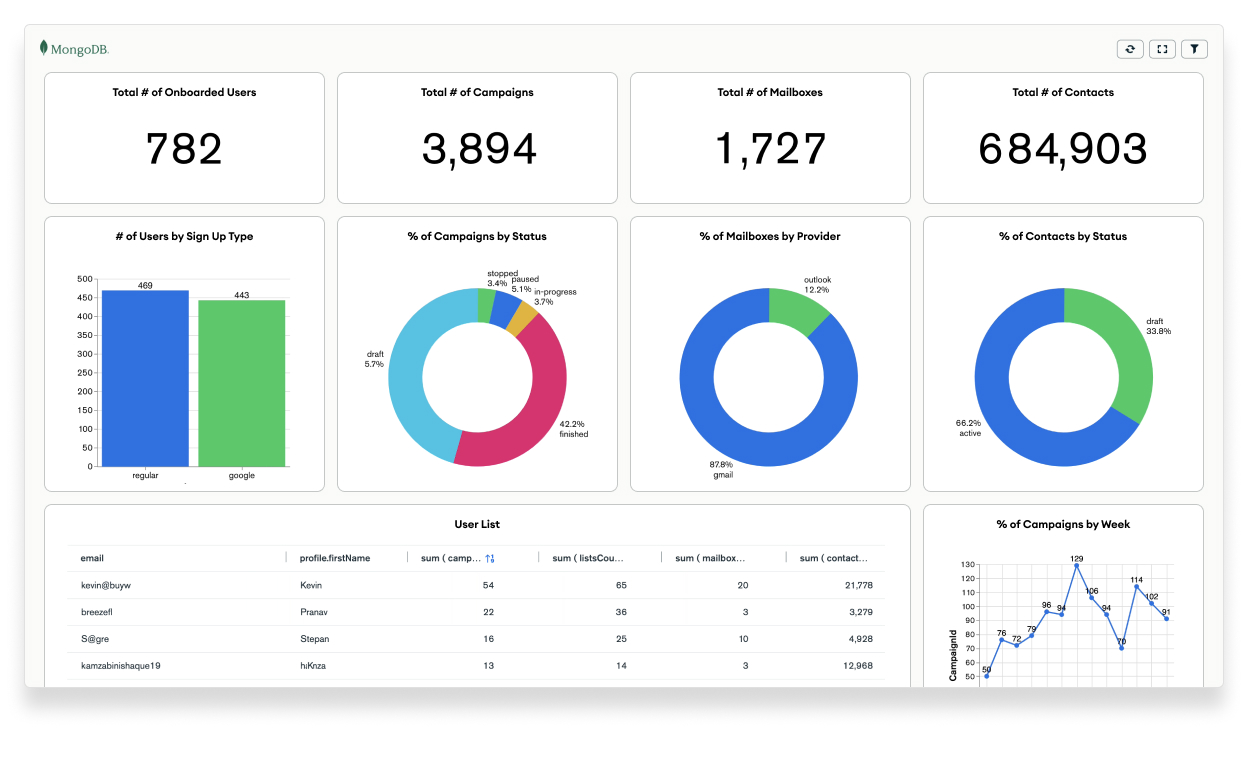Open the Total # of Contacts card
This screenshot has width=1248, height=768.
(x=1063, y=138)
